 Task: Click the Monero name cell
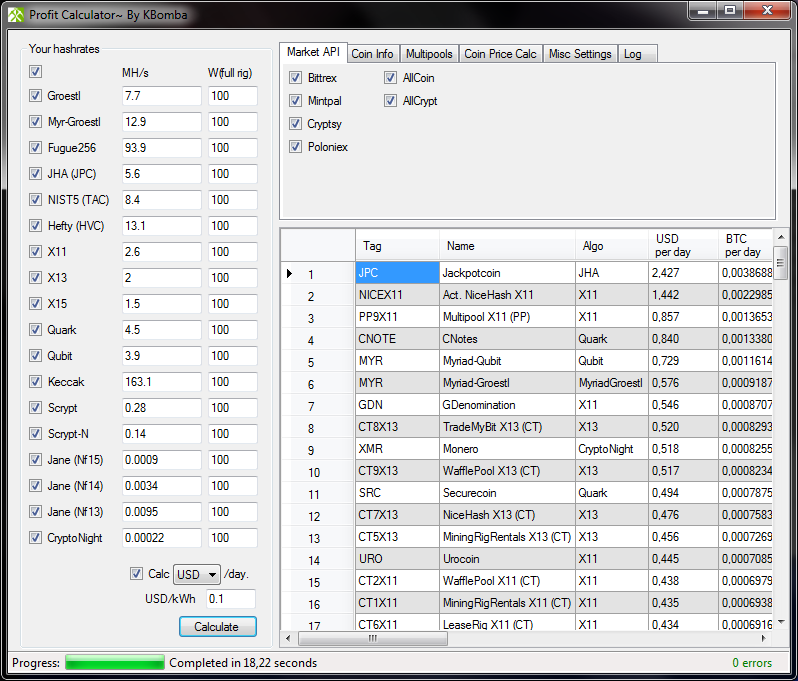(507, 448)
